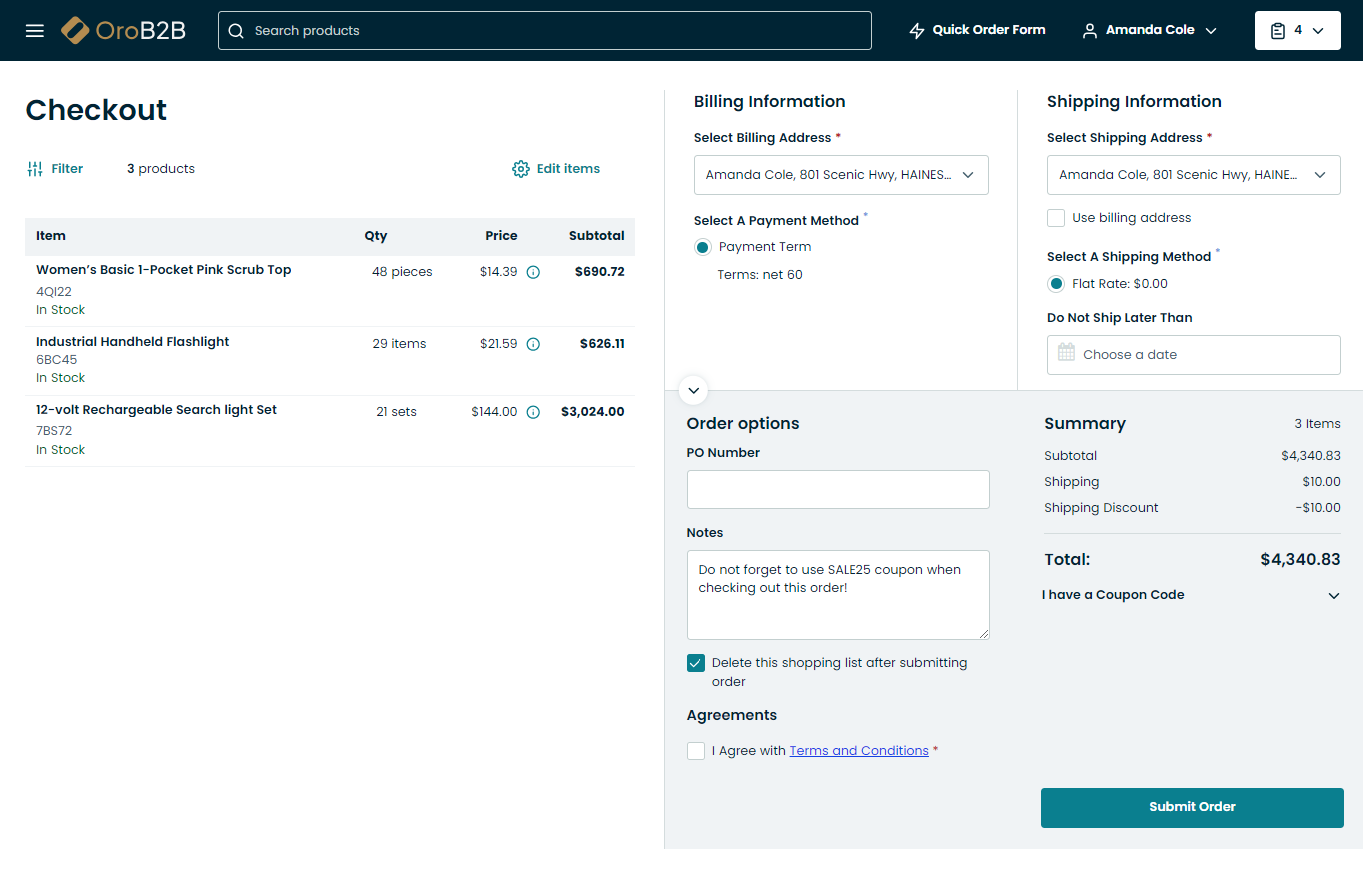Uncheck Delete this shopping list option
The width and height of the screenshot is (1363, 890).
click(696, 663)
